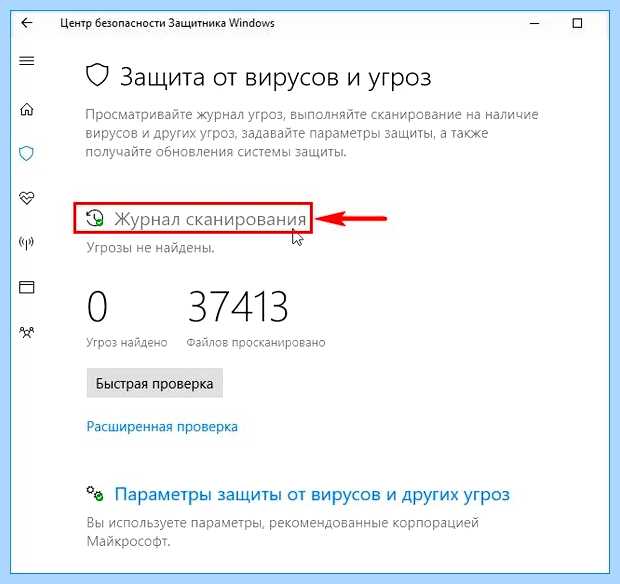Click the scan history clock icon
The width and height of the screenshot is (620, 584).
95,218
